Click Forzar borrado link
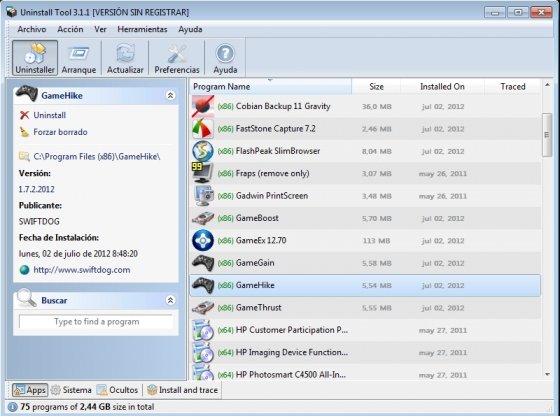The height and width of the screenshot is (416, 560). point(60,132)
